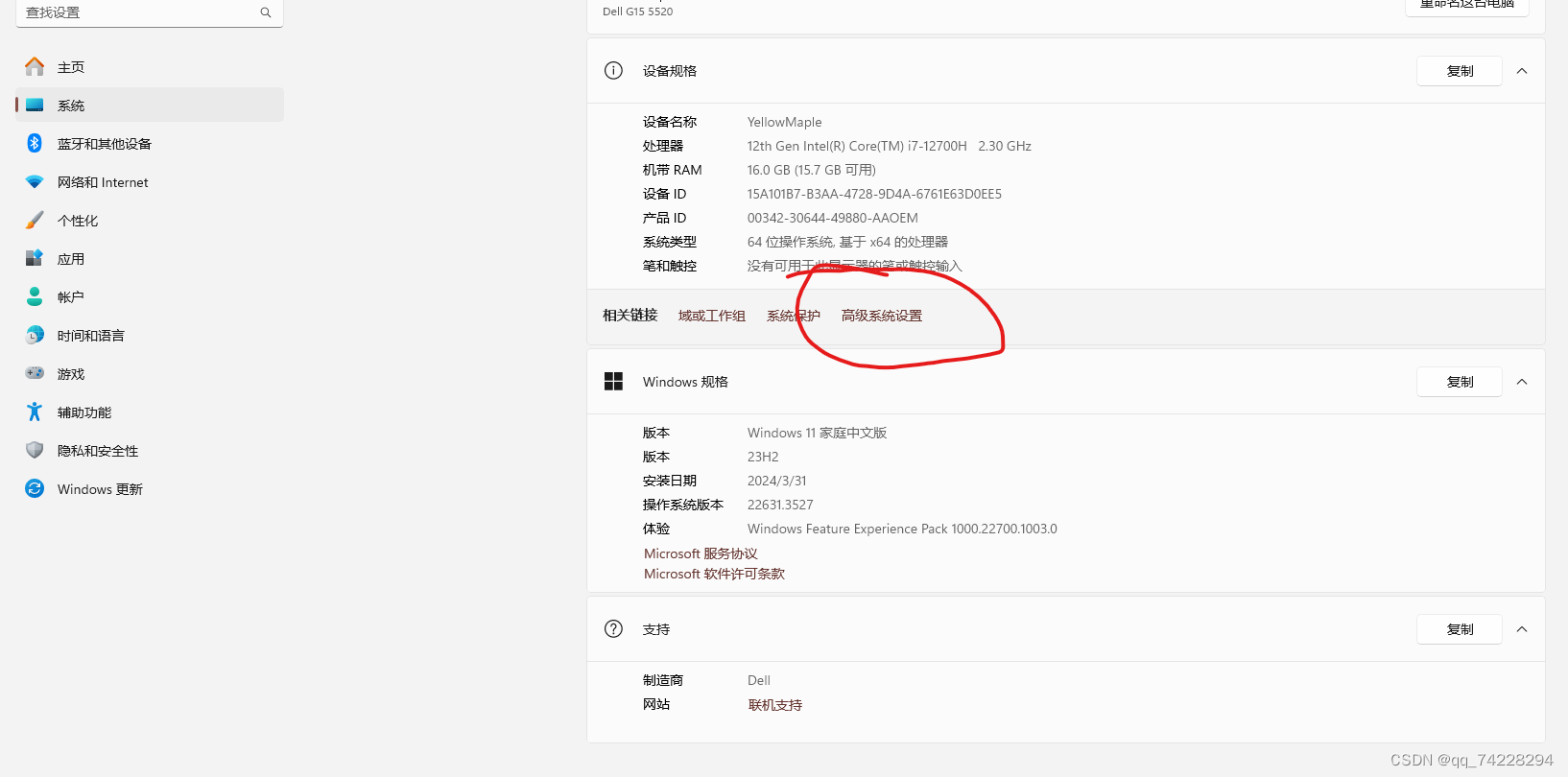Click the info icon beside 设备规格
Image resolution: width=1568 pixels, height=777 pixels.
pyautogui.click(x=613, y=70)
